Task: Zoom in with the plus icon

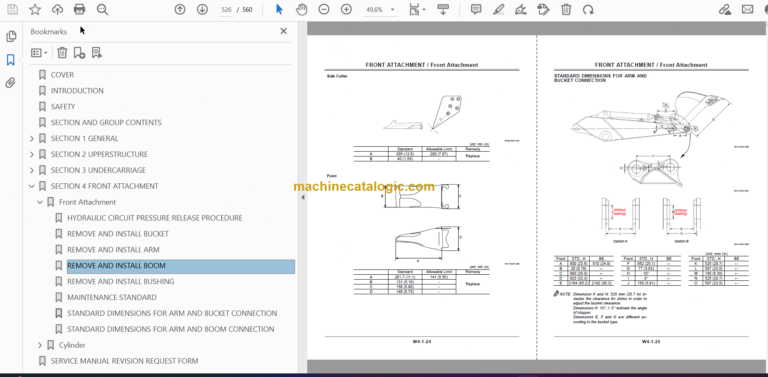Action: point(346,9)
